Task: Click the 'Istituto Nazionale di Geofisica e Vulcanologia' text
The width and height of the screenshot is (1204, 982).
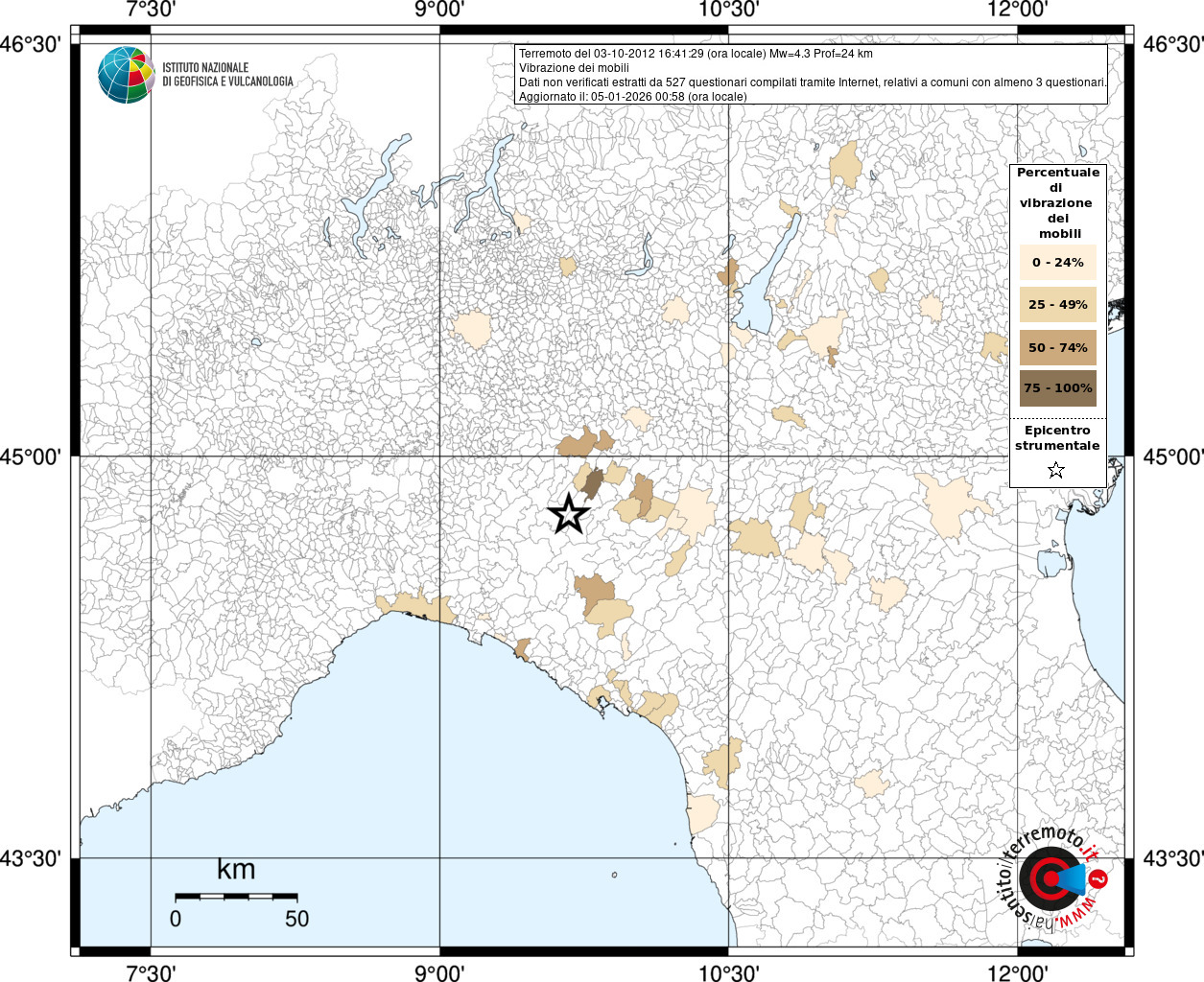Action: pyautogui.click(x=227, y=75)
